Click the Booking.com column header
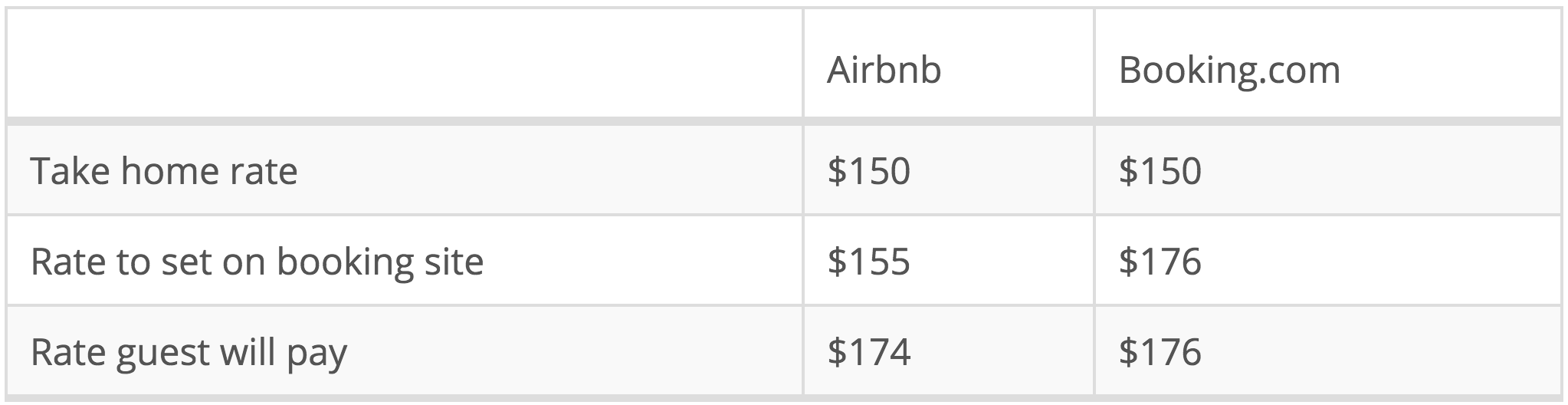 click(x=1229, y=71)
